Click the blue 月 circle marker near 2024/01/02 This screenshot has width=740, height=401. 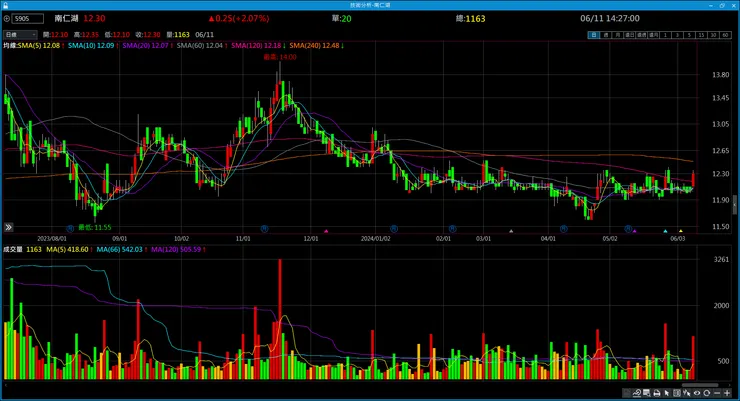[394, 229]
